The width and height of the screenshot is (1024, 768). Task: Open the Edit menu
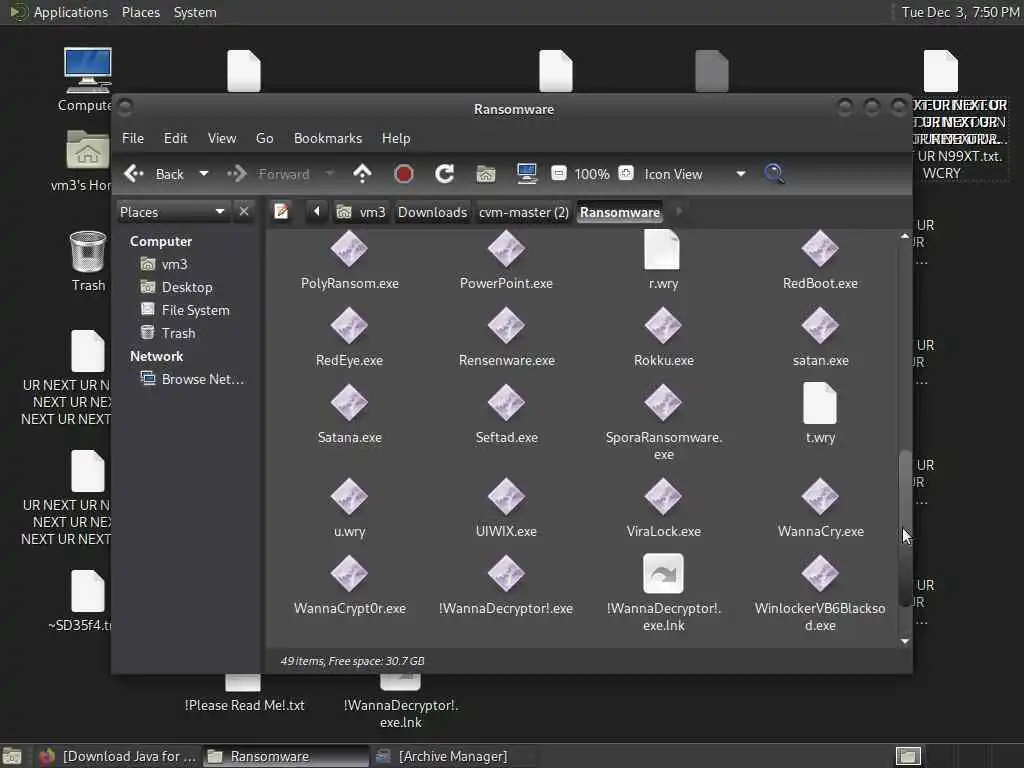pos(175,138)
